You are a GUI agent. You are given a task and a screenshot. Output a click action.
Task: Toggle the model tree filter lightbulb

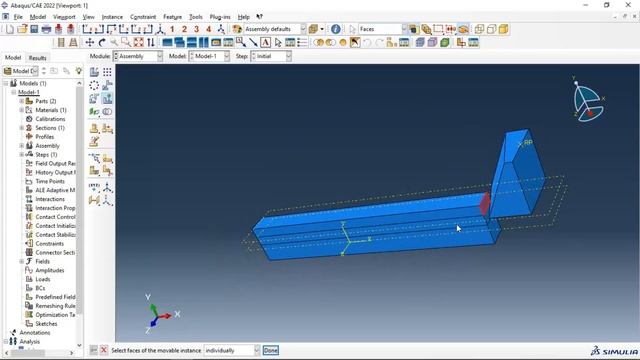[78, 71]
